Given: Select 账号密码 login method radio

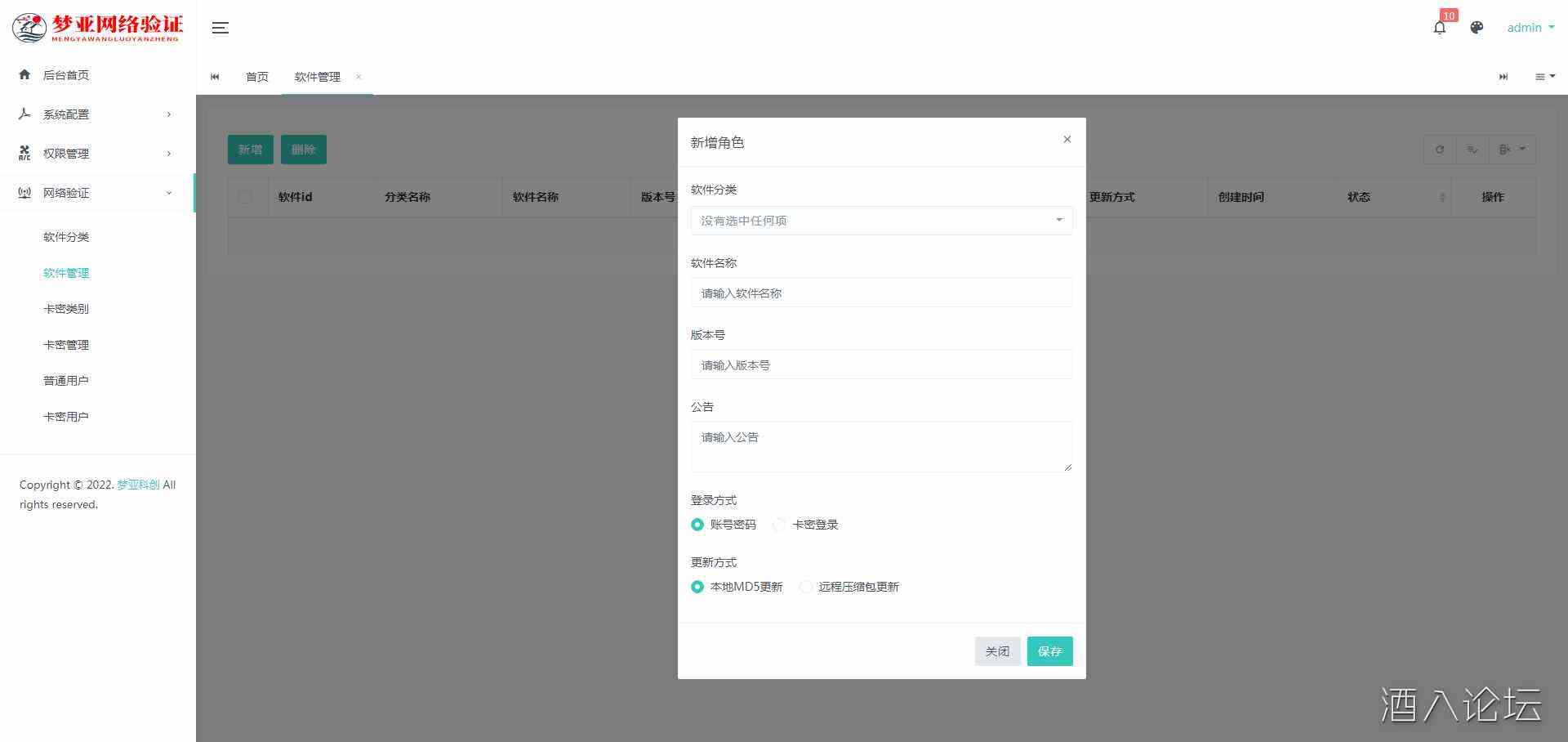Looking at the screenshot, I should [697, 525].
